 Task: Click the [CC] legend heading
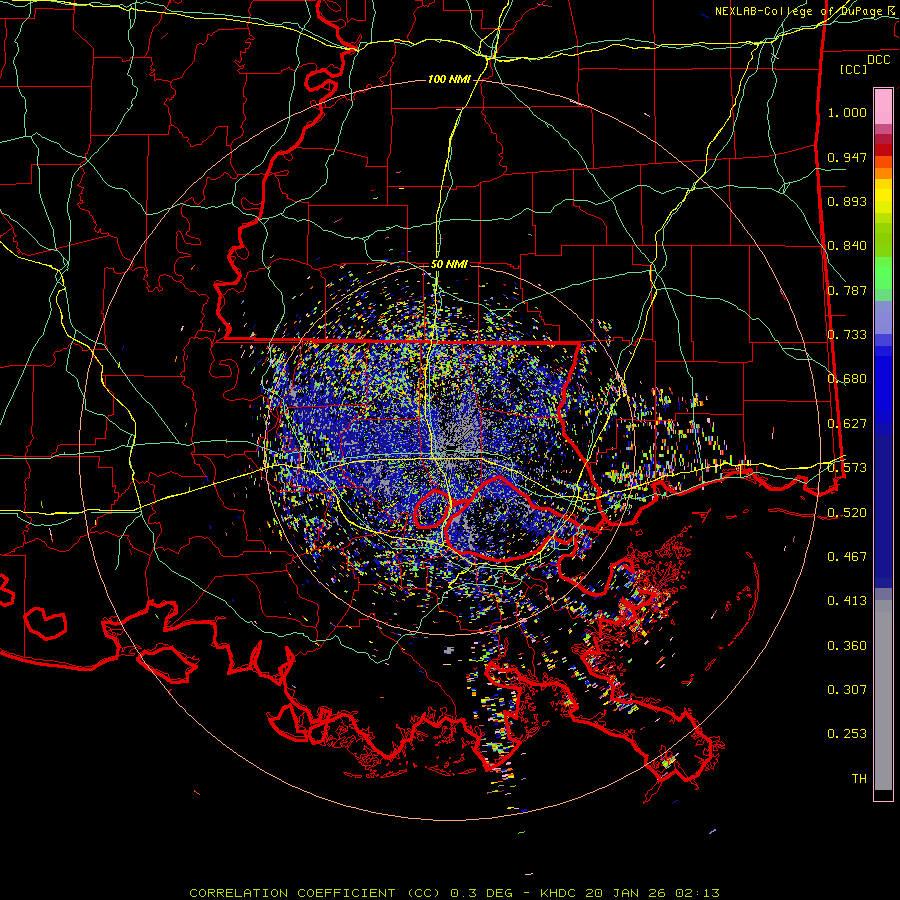click(854, 69)
